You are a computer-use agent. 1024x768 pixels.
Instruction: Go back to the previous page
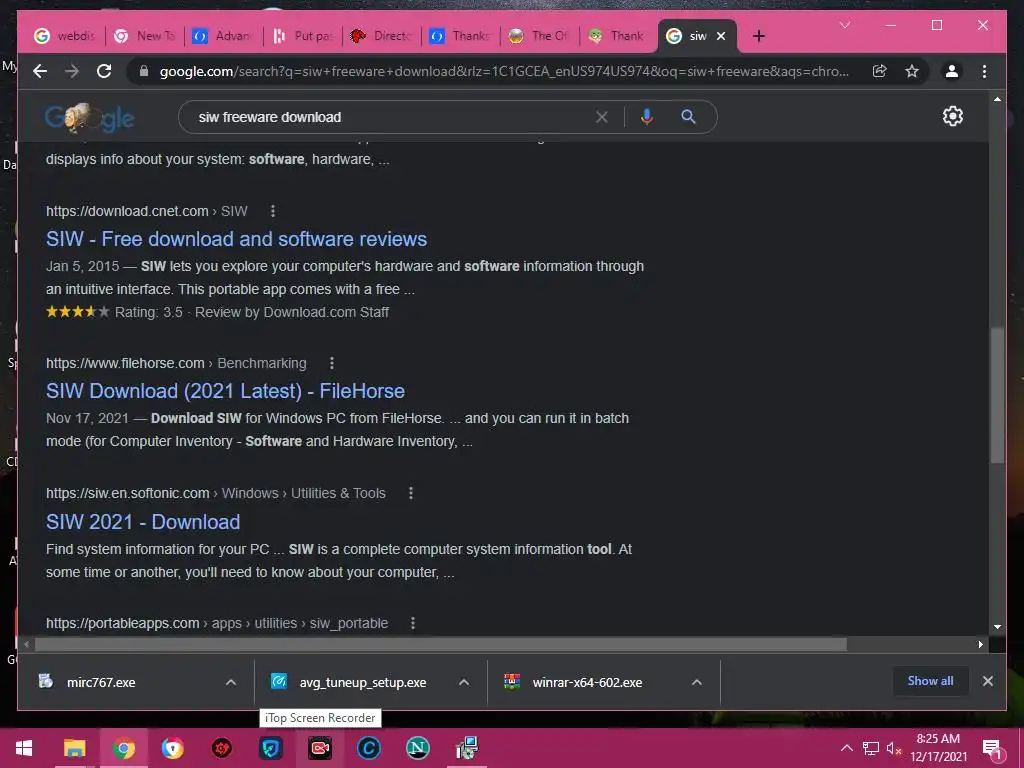[40, 71]
